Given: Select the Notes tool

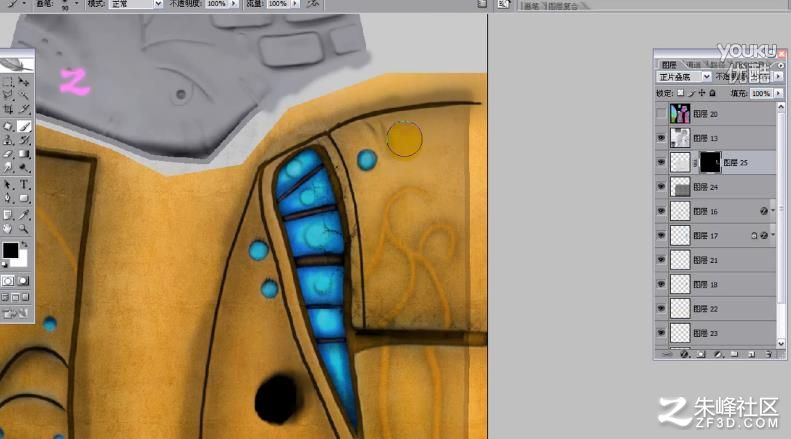Looking at the screenshot, I should [x=8, y=215].
